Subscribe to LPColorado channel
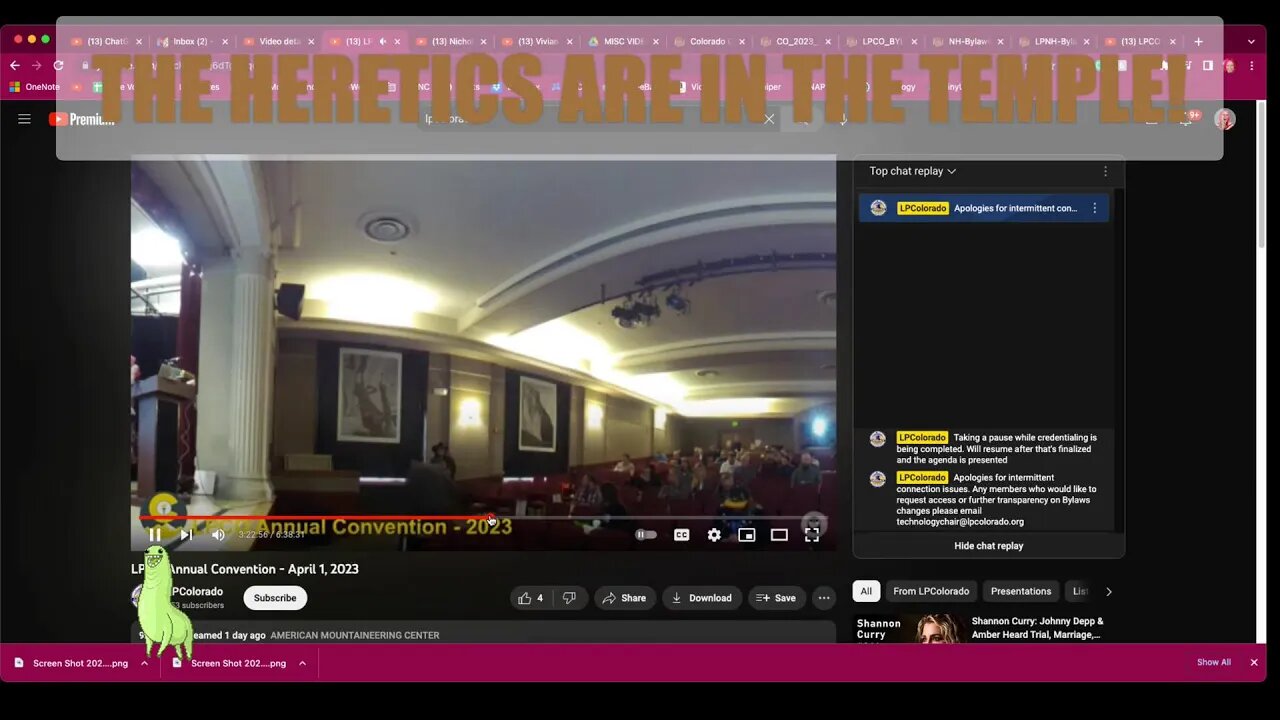The height and width of the screenshot is (720, 1280). (275, 598)
